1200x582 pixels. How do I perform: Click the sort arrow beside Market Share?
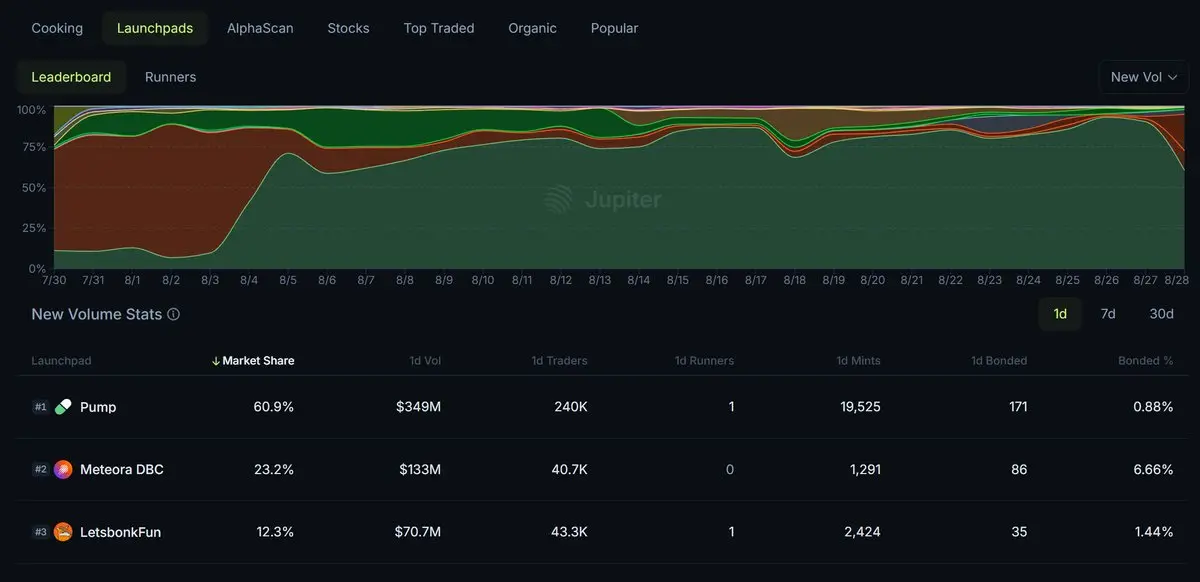[216, 361]
